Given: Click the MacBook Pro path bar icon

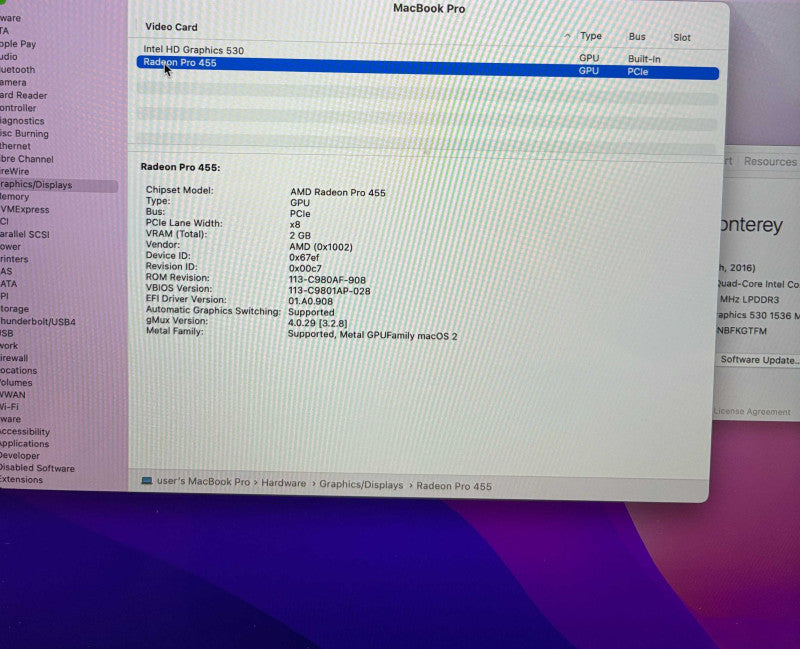Looking at the screenshot, I should (x=146, y=481).
